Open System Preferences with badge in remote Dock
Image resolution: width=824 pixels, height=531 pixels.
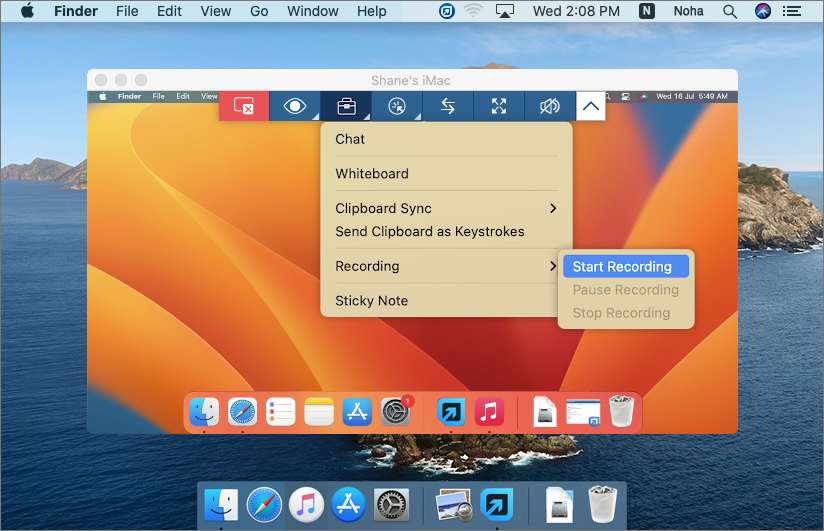(x=396, y=411)
